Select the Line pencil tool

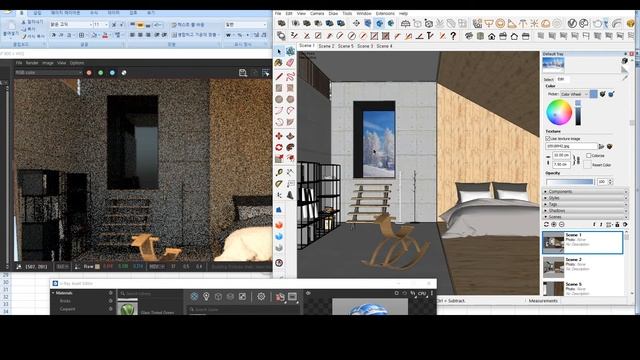[279, 76]
